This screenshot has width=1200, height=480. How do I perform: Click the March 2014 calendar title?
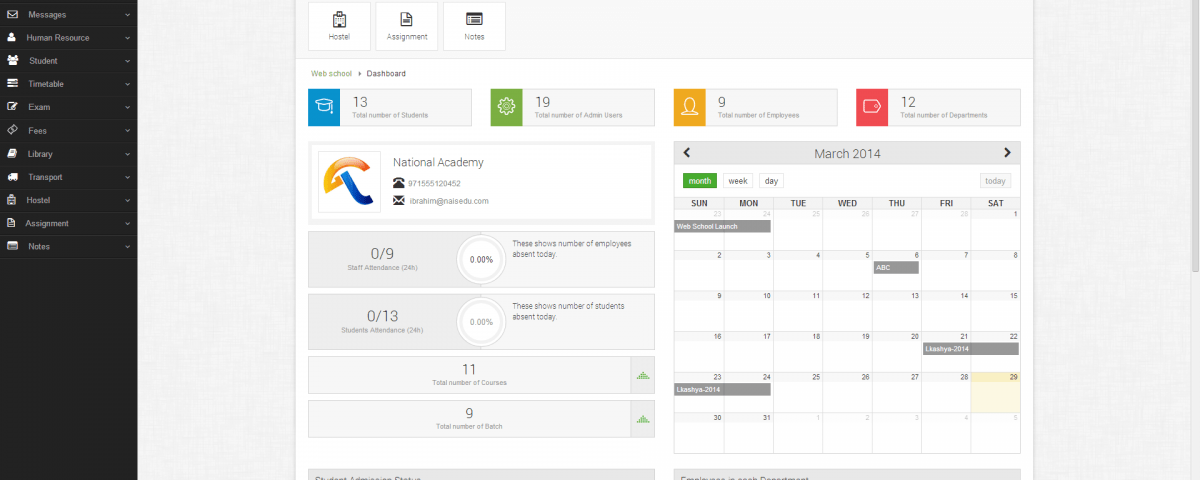tap(847, 154)
